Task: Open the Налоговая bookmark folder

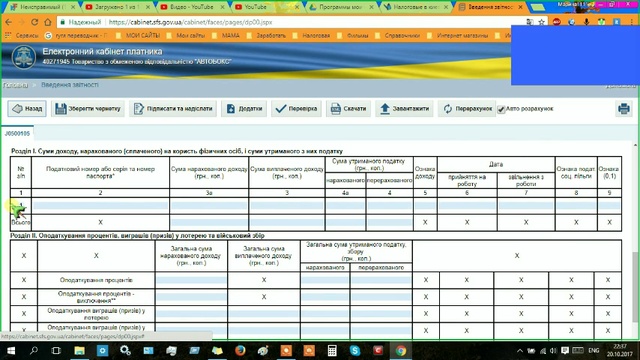Action: point(311,36)
